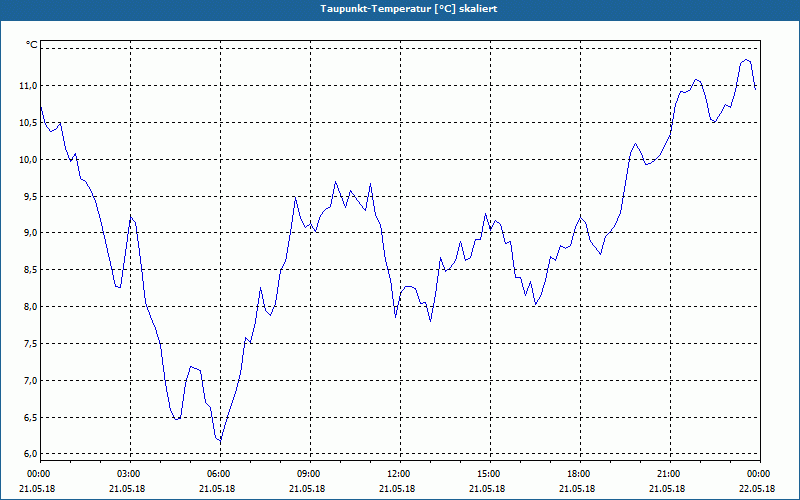Select the 10,5 y-axis value
The height and width of the screenshot is (500, 800).
[x=29, y=122]
